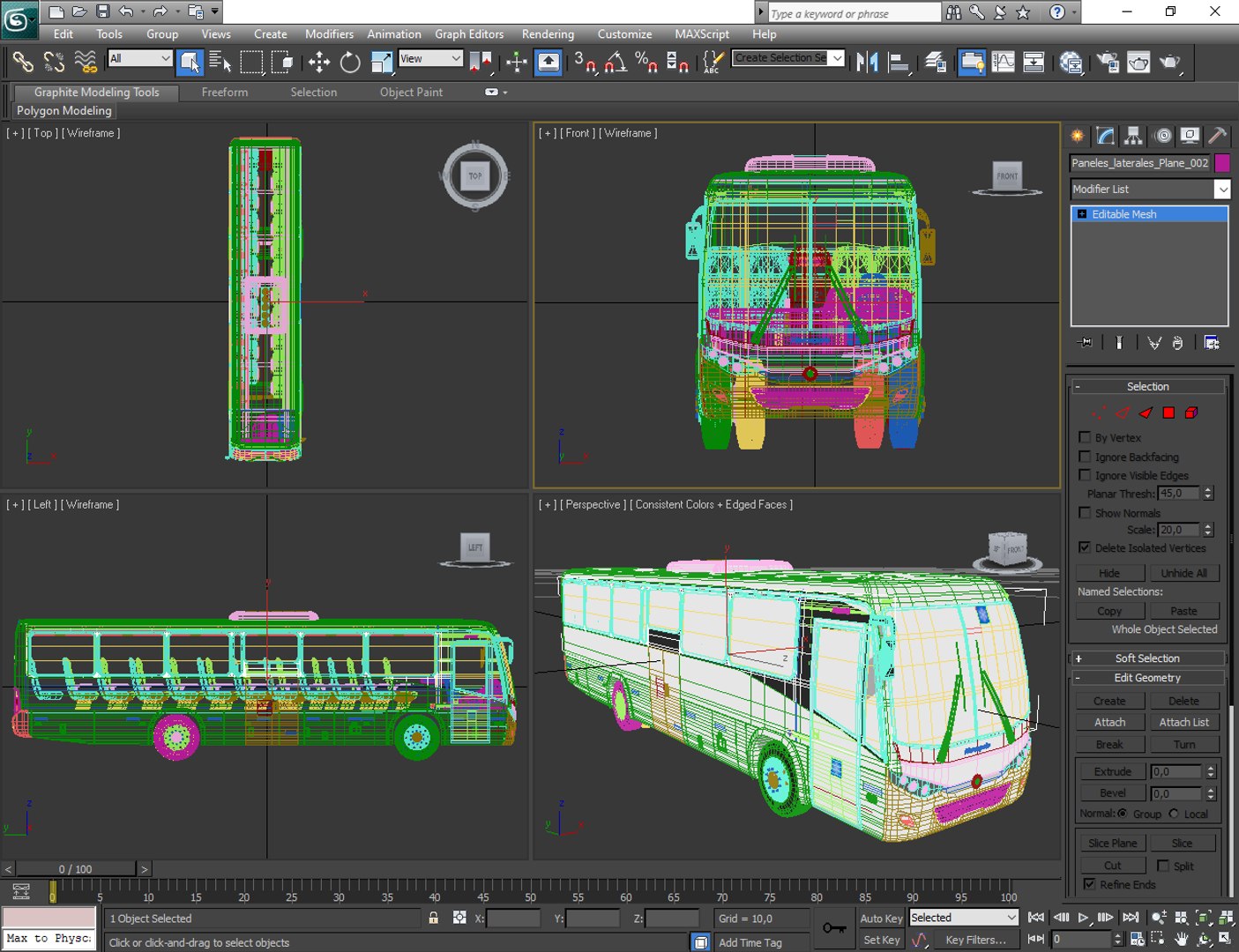This screenshot has width=1239, height=952.
Task: Activate the Select and Rotate tool
Action: [x=350, y=62]
